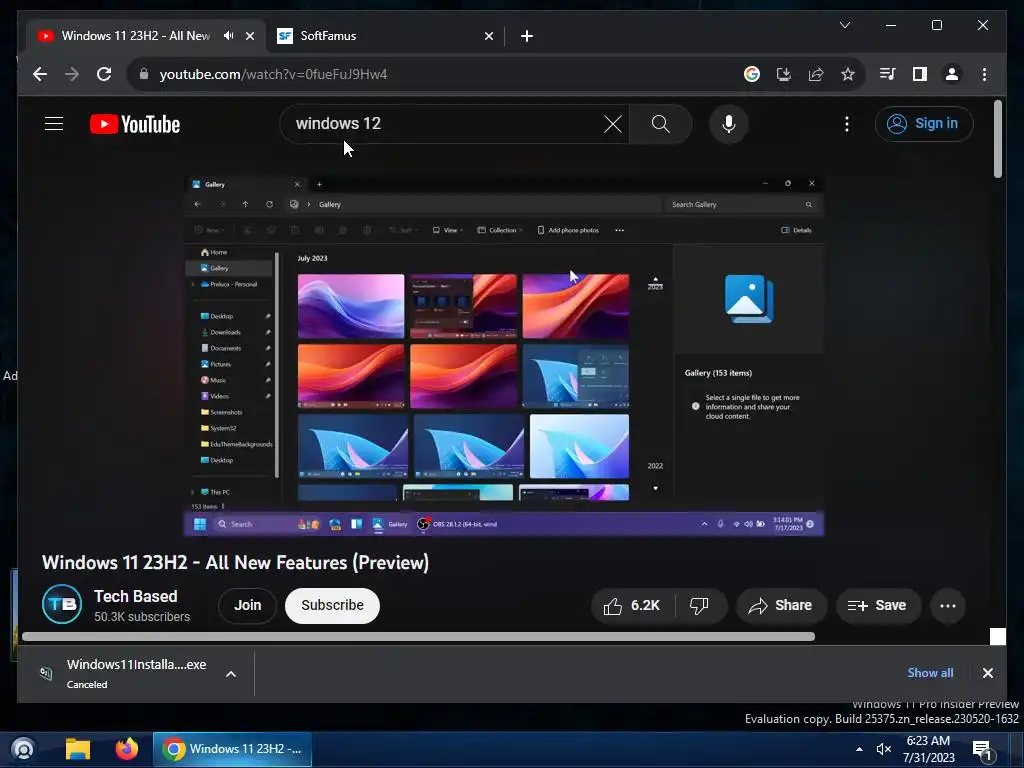Click the 50.3K subscribers text

pos(142,616)
